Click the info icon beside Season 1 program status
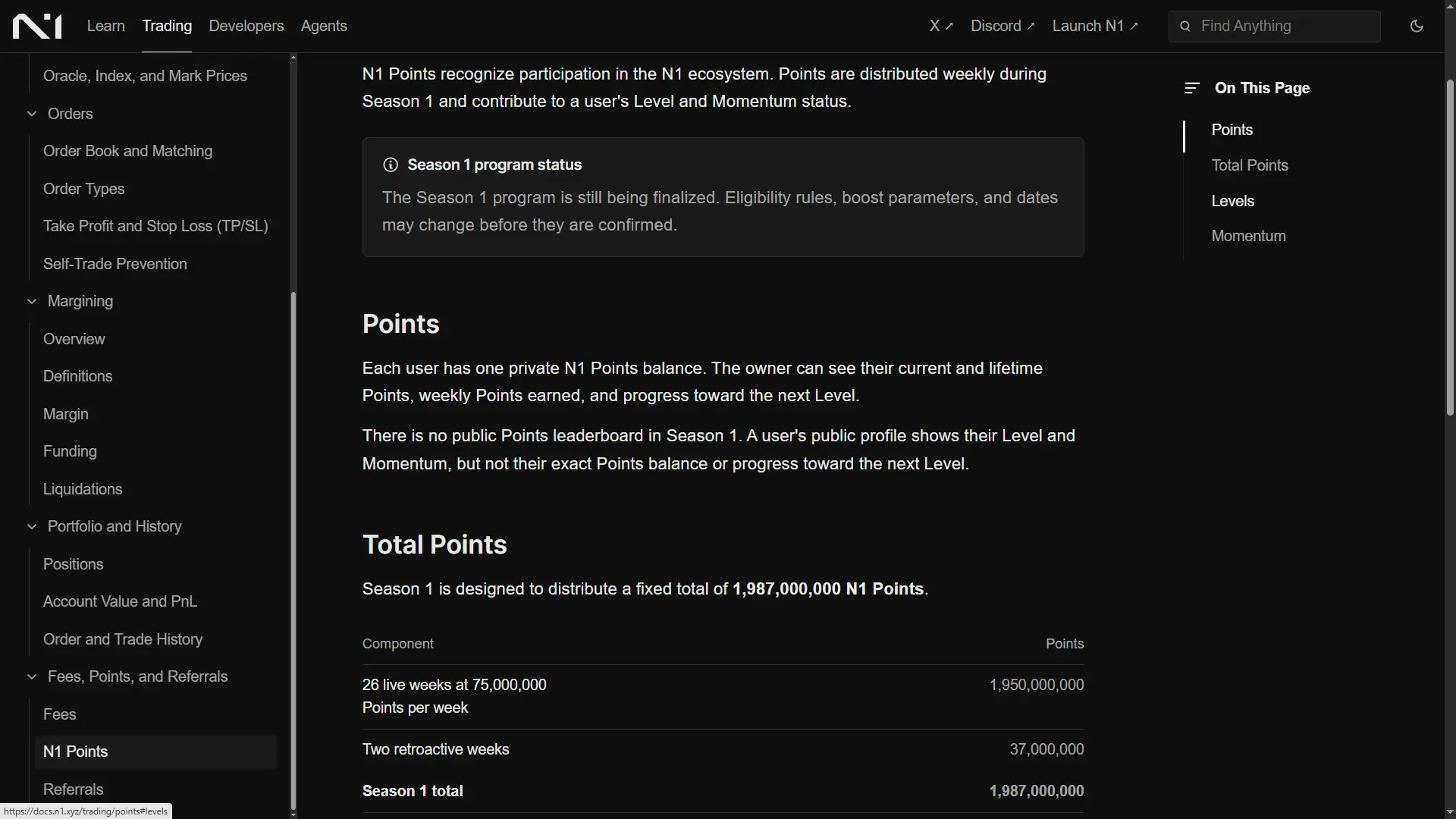1456x819 pixels. coord(391,165)
